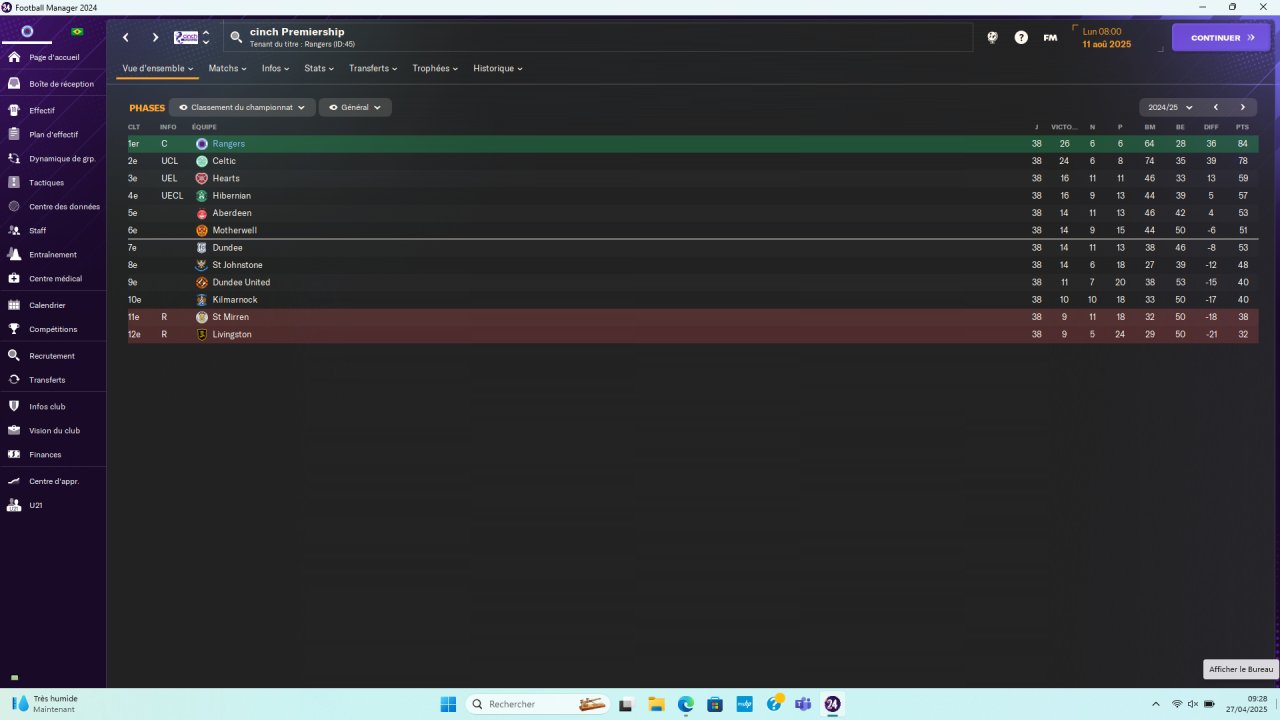Click the cinch competition logo in the header
The width and height of the screenshot is (1280, 720).
click(186, 37)
